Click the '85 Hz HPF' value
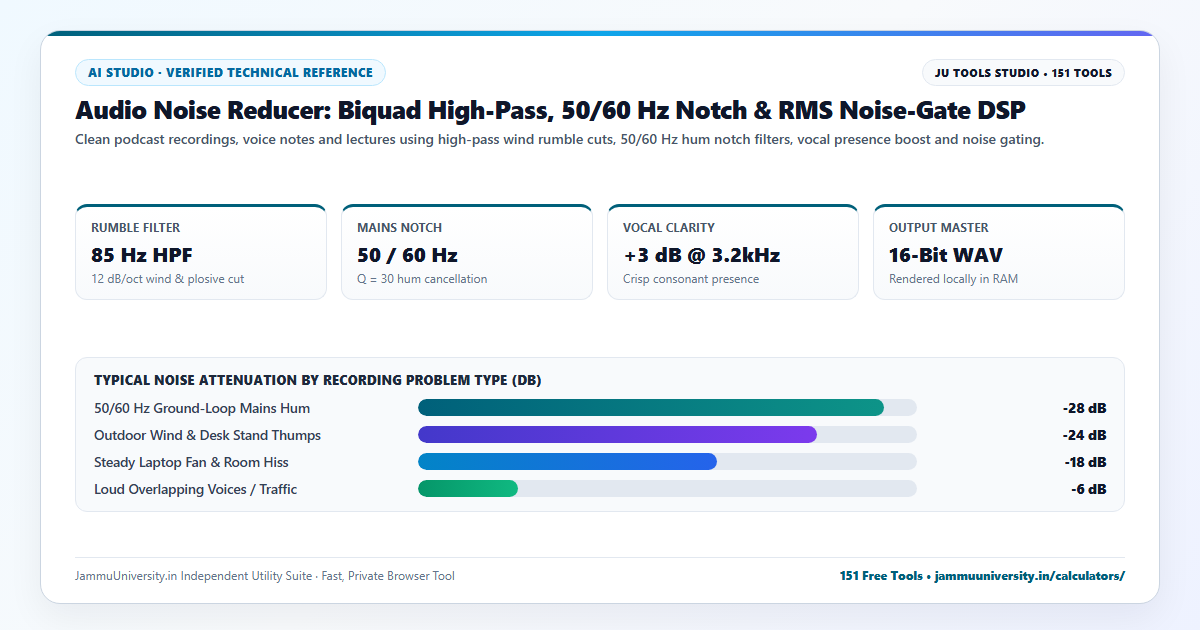Image resolution: width=1200 pixels, height=630 pixels. tap(142, 255)
